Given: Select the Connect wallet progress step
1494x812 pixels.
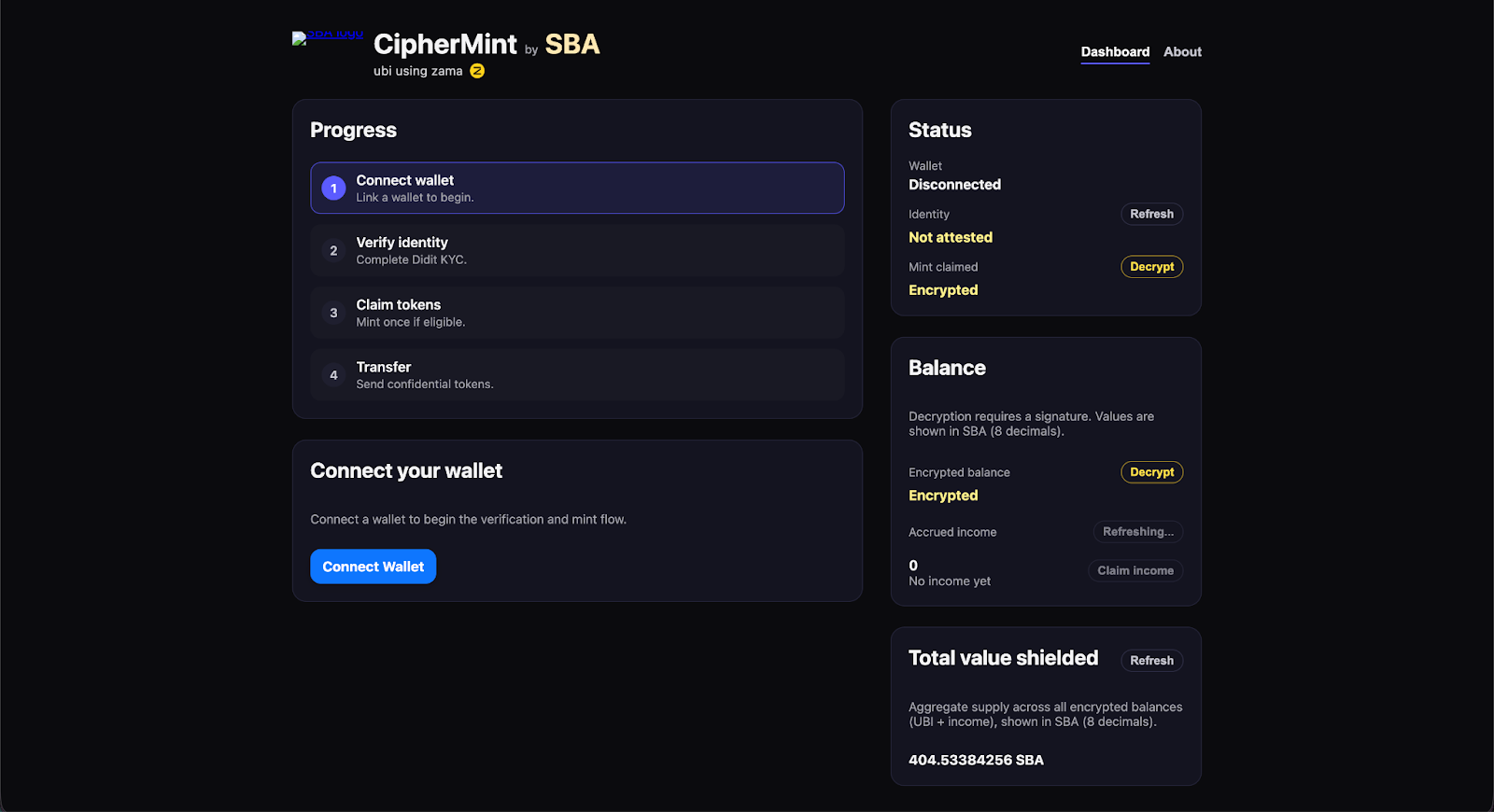Looking at the screenshot, I should coord(577,189).
